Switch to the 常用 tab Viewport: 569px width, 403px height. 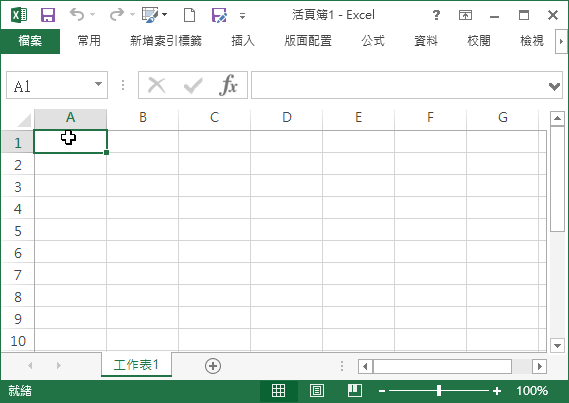(x=89, y=41)
